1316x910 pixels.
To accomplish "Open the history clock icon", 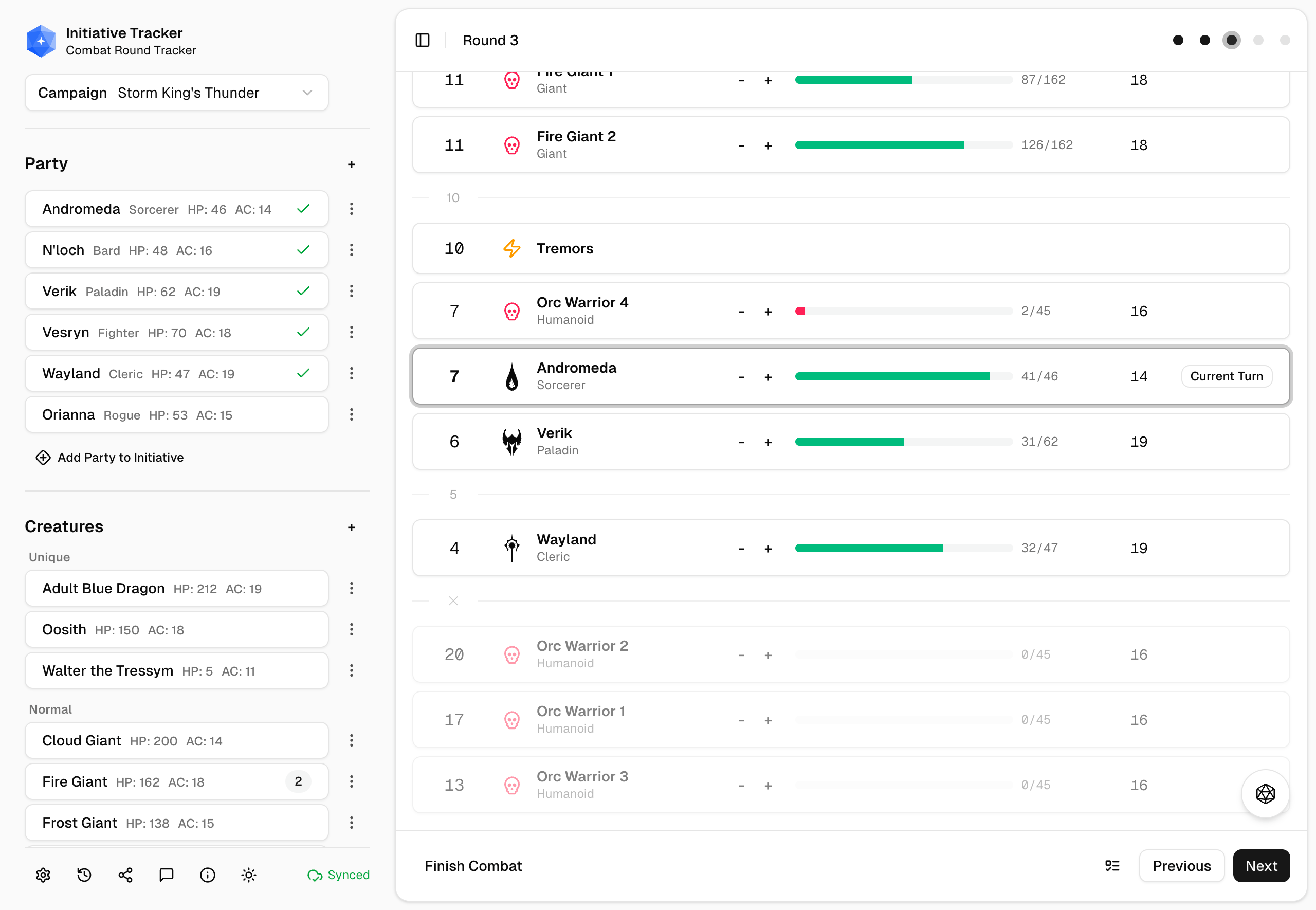I will [x=84, y=875].
